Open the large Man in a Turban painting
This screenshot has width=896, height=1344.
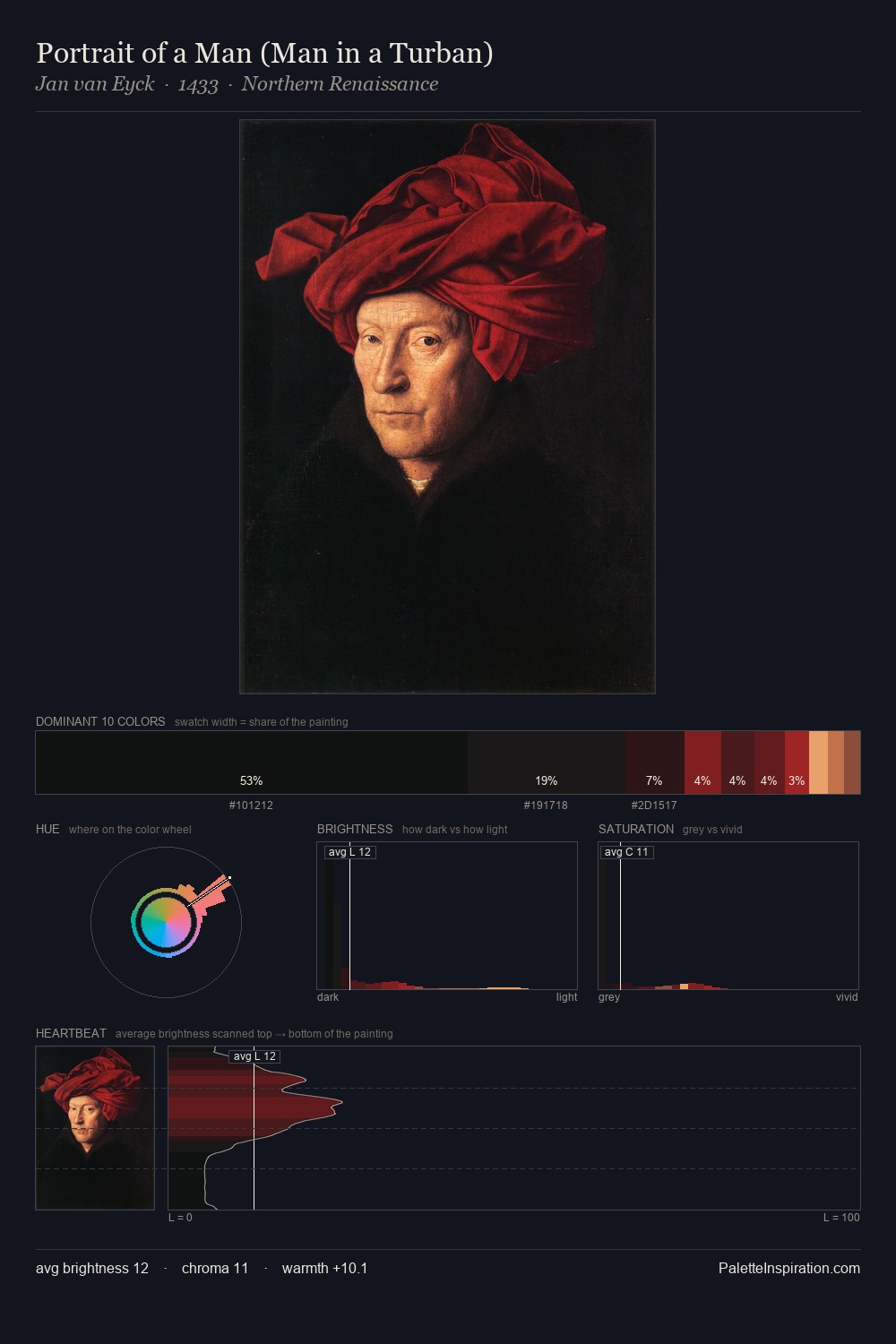[x=447, y=407]
